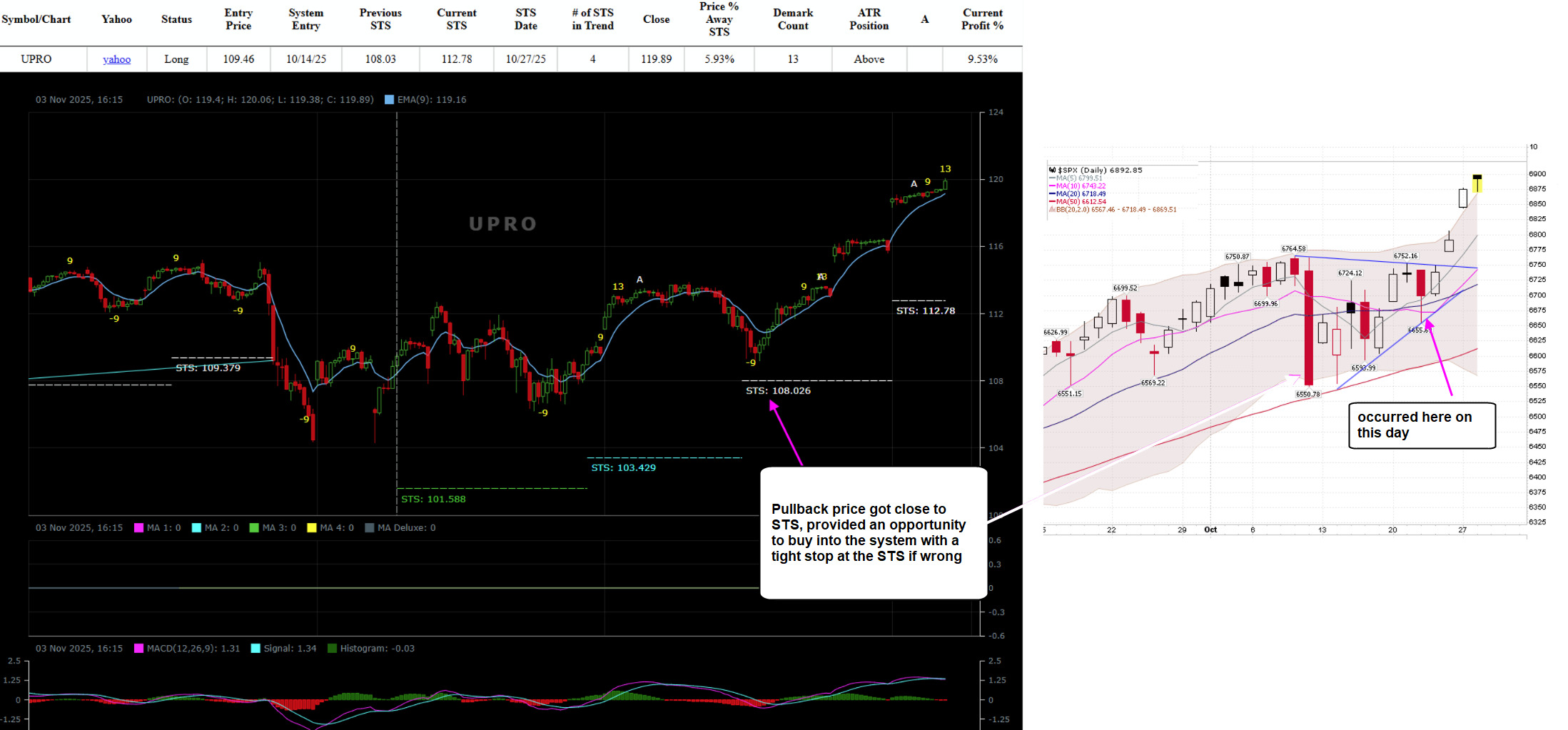Image resolution: width=1568 pixels, height=730 pixels.
Task: Click the Histogram green legend square
Action: (x=332, y=649)
